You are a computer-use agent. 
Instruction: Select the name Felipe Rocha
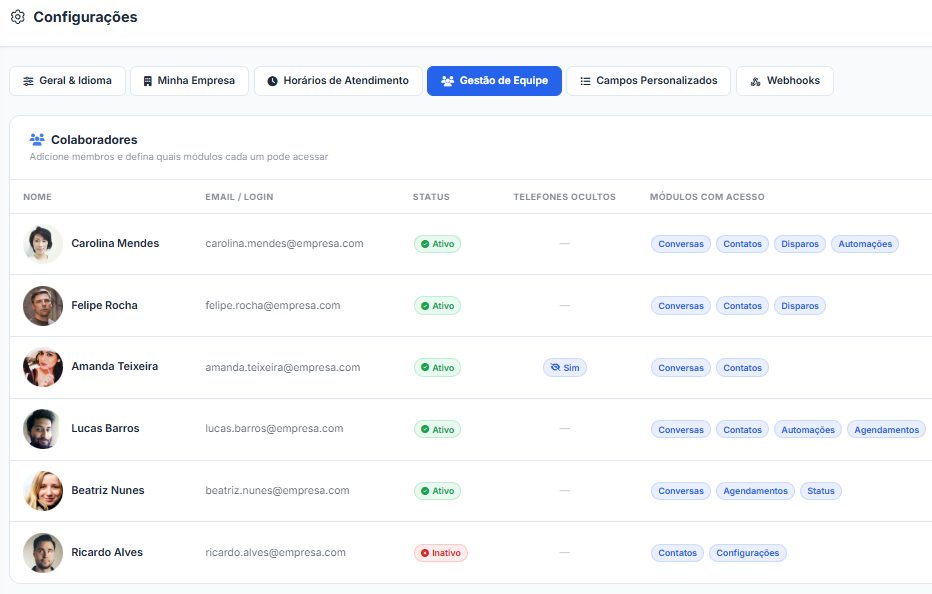point(105,305)
